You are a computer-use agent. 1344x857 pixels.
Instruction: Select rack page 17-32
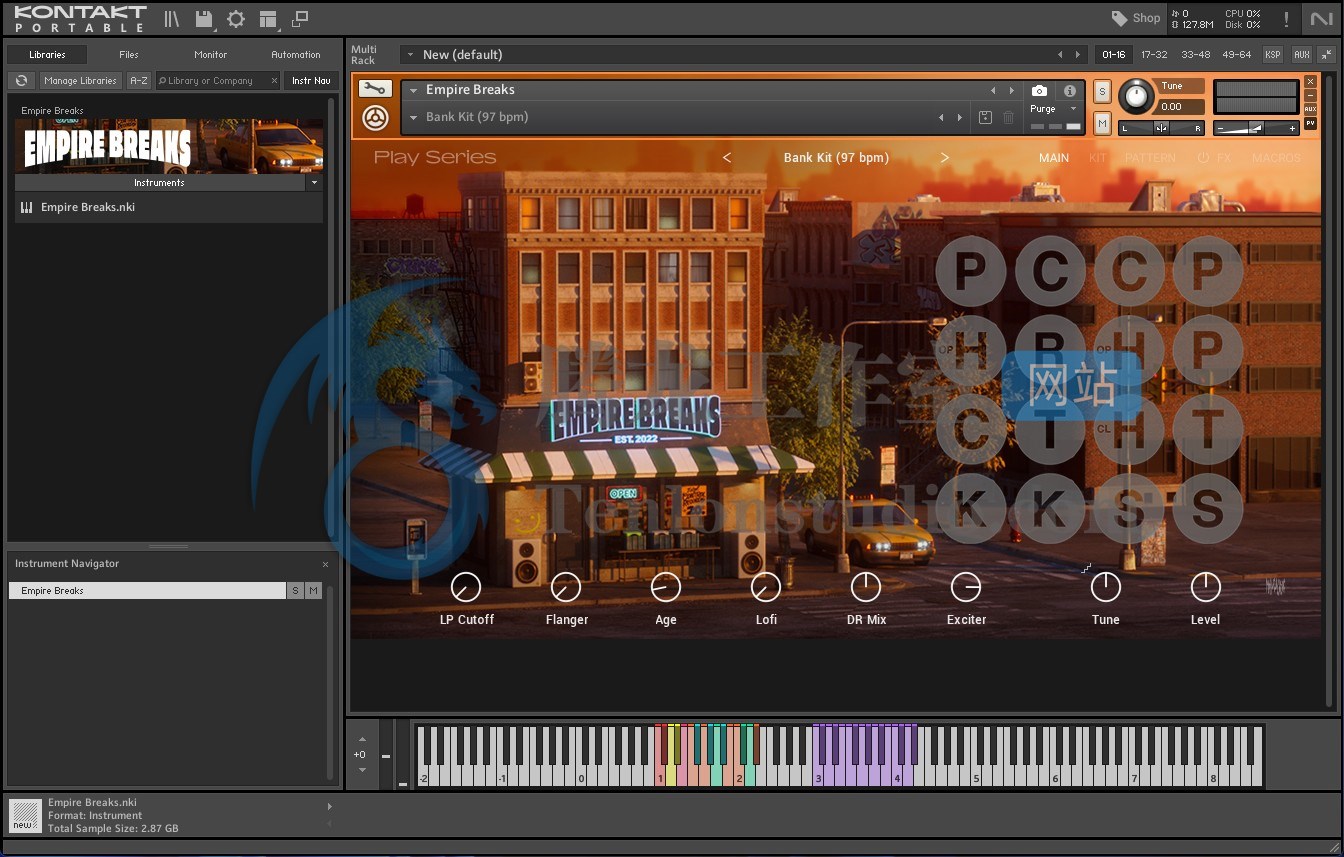(x=1154, y=55)
